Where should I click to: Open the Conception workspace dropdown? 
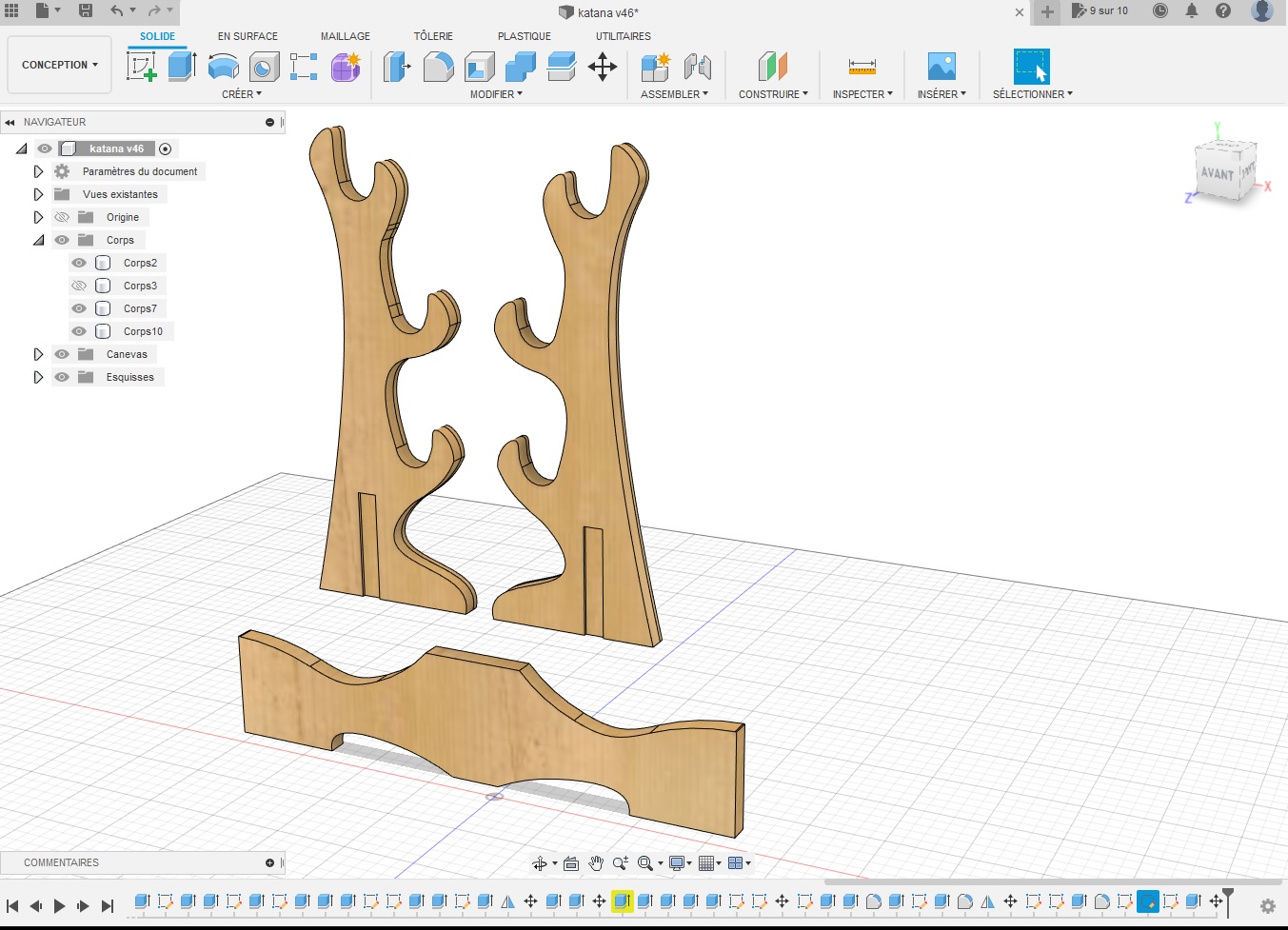(x=59, y=65)
